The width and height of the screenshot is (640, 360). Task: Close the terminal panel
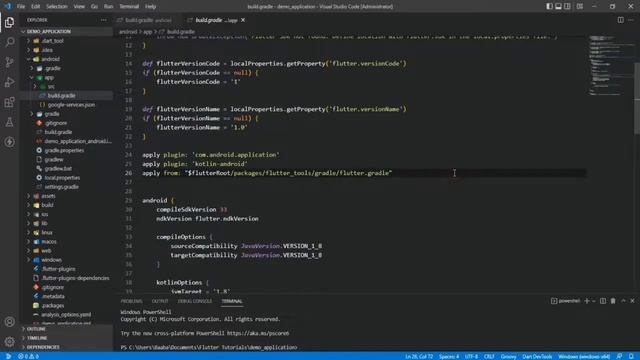(632, 301)
